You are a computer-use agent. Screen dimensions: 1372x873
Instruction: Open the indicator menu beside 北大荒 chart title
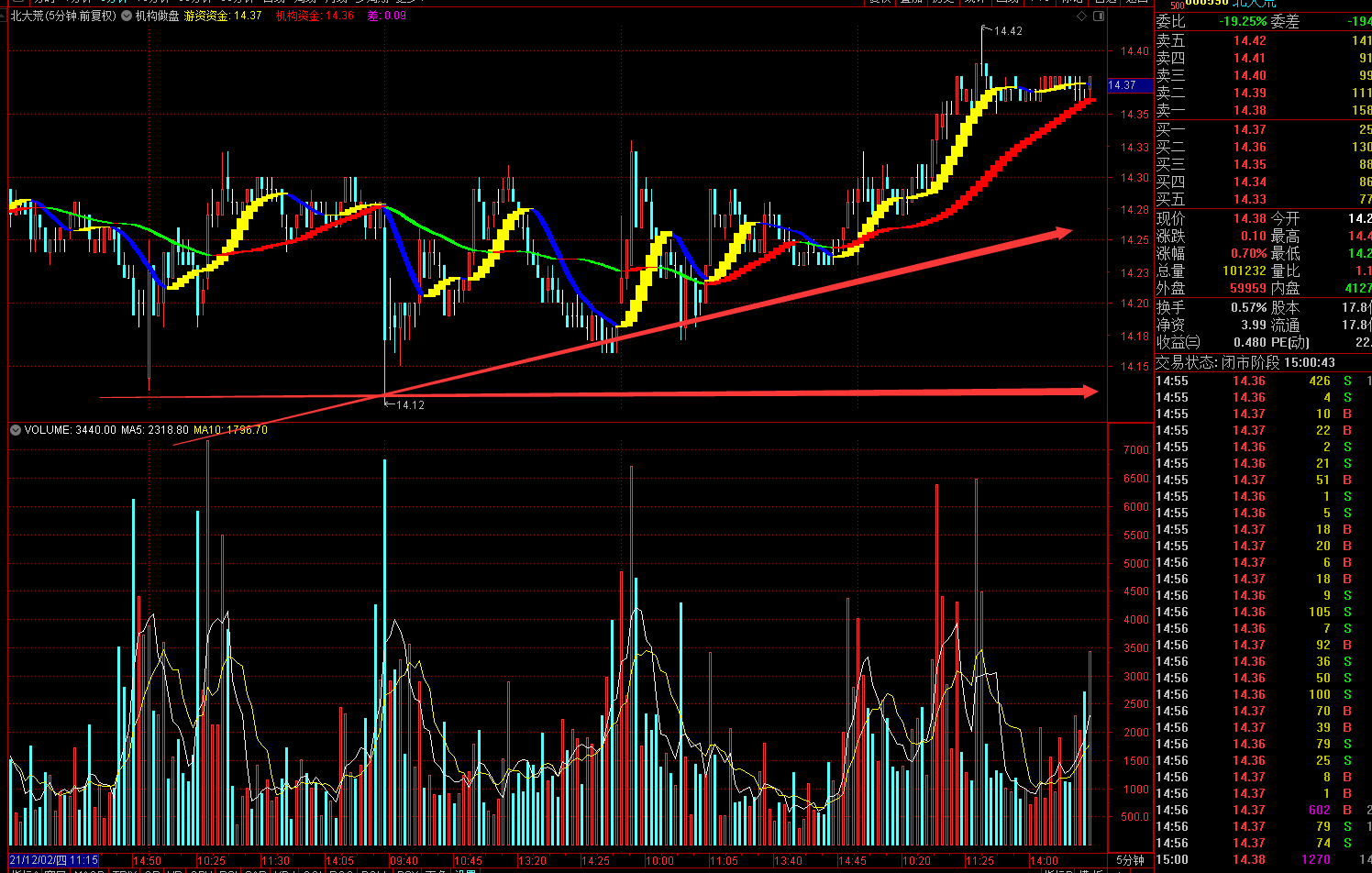[x=126, y=16]
